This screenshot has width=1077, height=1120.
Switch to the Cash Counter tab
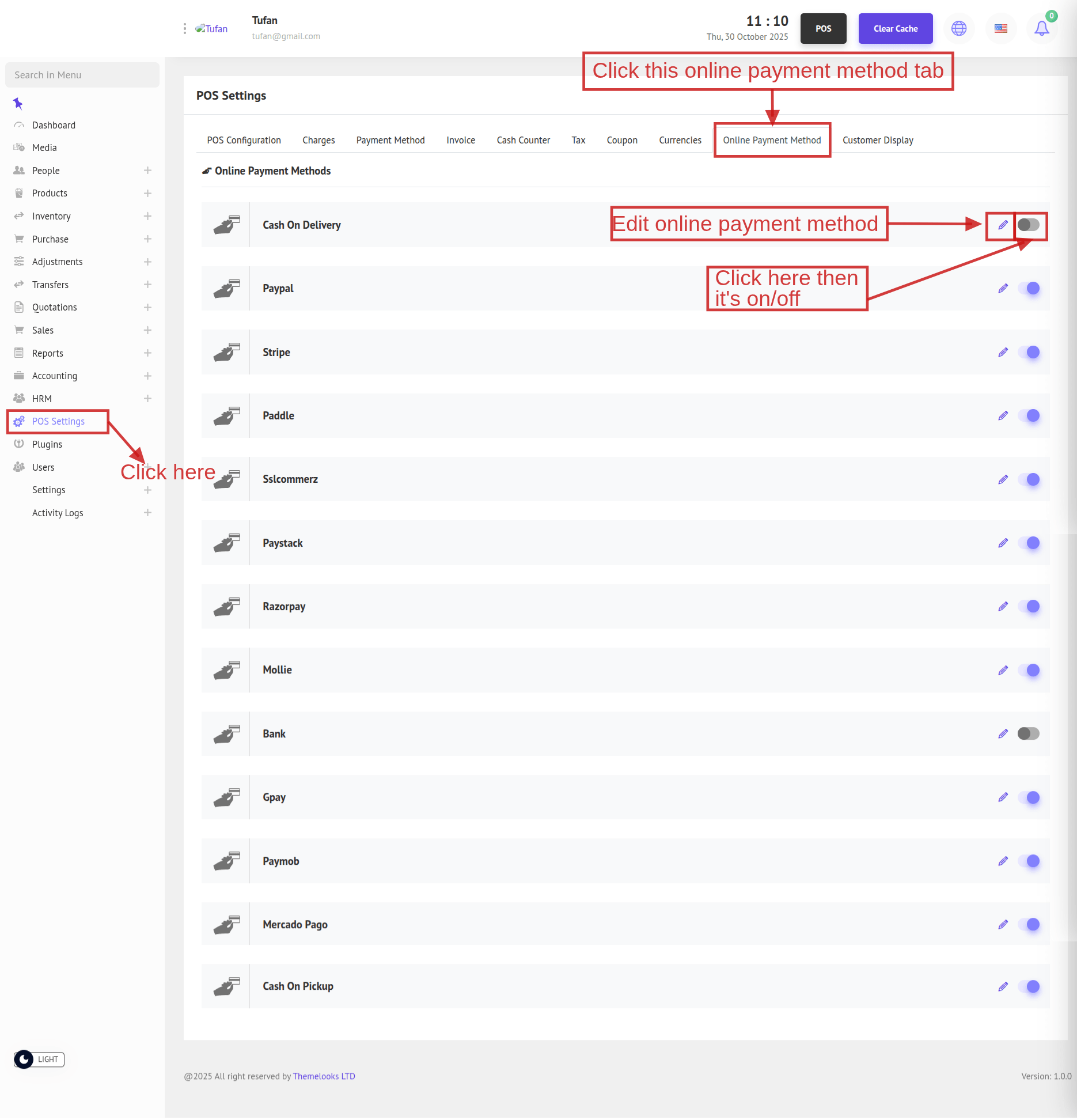point(523,140)
